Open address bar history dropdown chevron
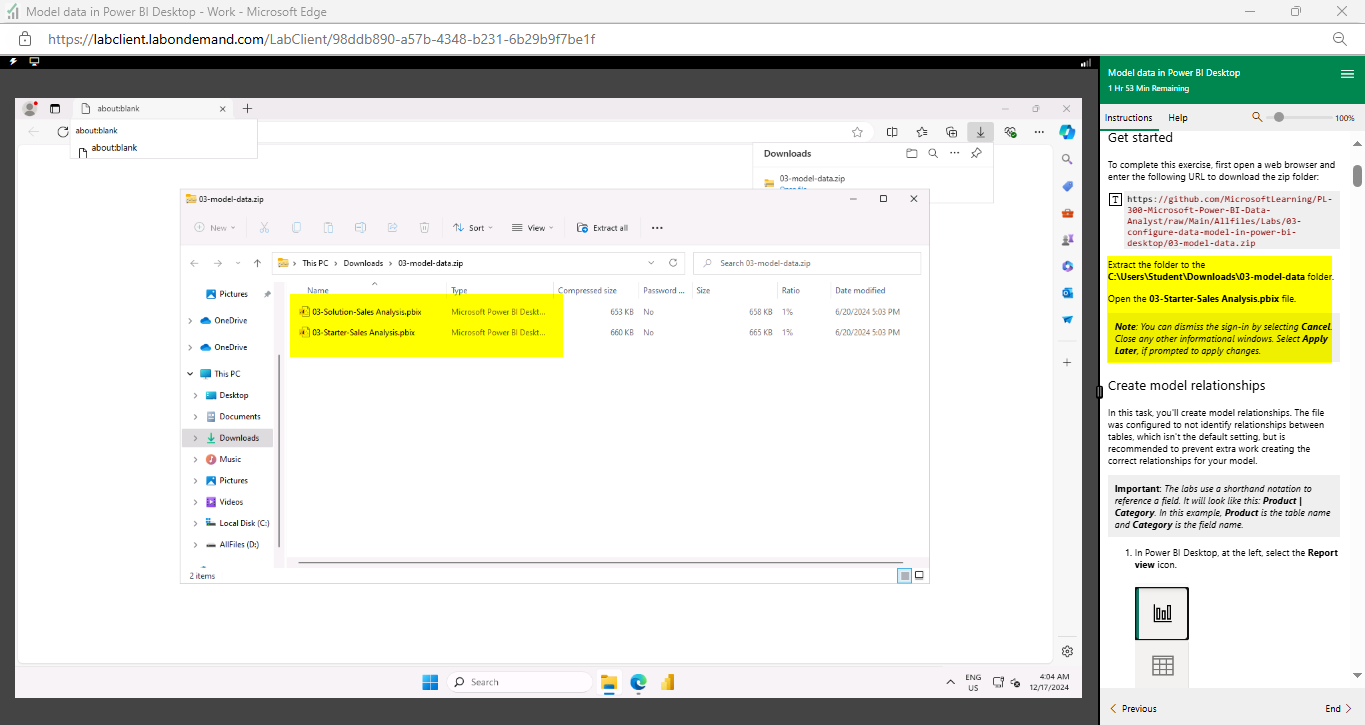The height and width of the screenshot is (725, 1365). [651, 263]
